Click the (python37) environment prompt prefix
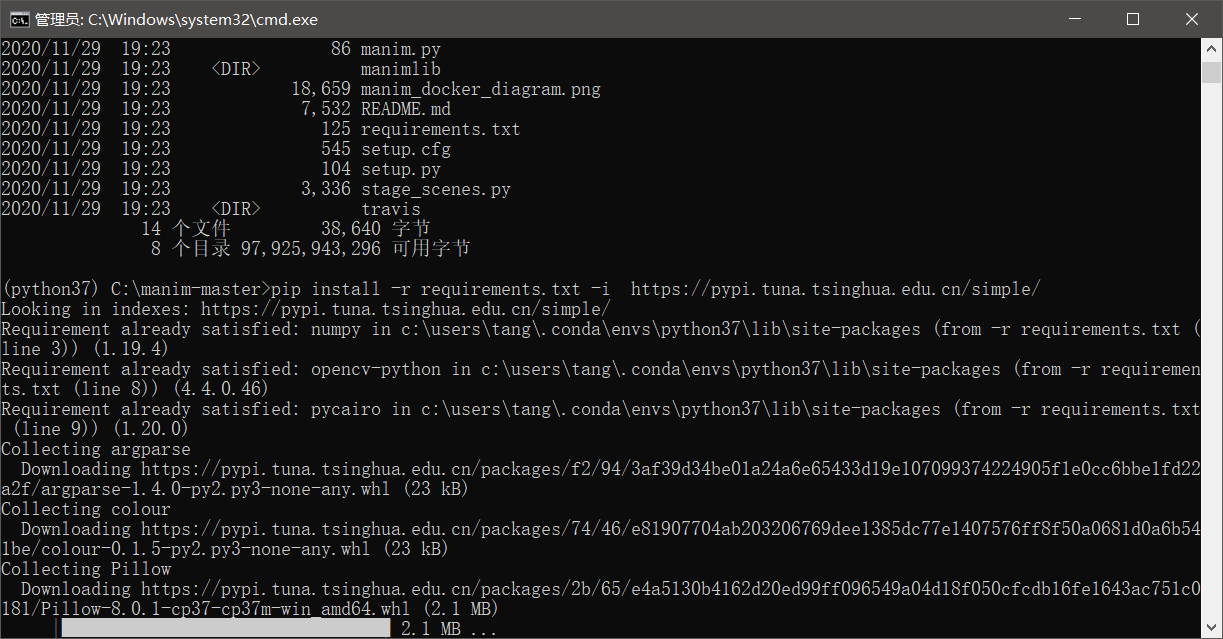The image size is (1223, 639). coord(51,289)
